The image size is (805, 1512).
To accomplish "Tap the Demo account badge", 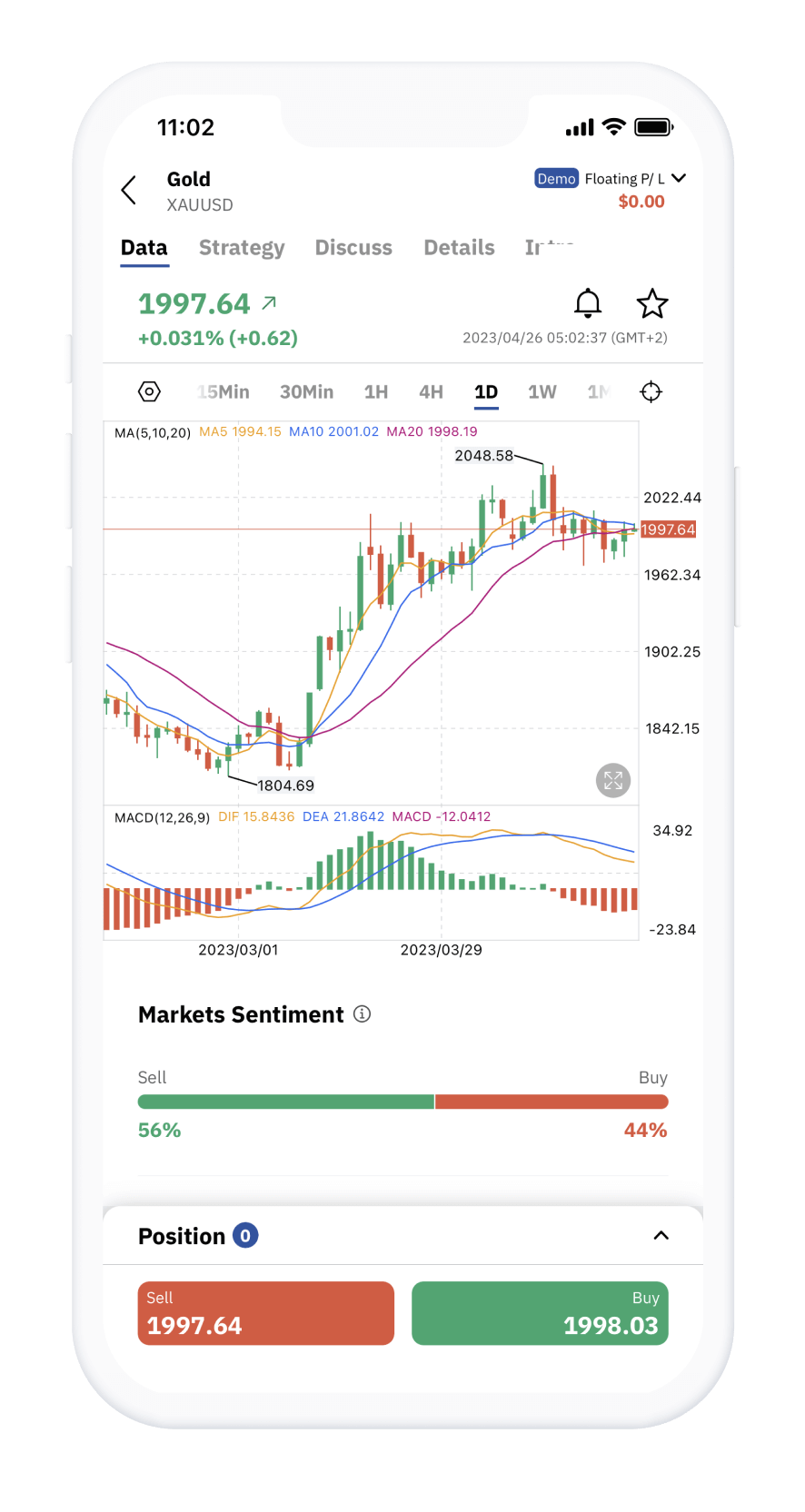I will point(556,179).
